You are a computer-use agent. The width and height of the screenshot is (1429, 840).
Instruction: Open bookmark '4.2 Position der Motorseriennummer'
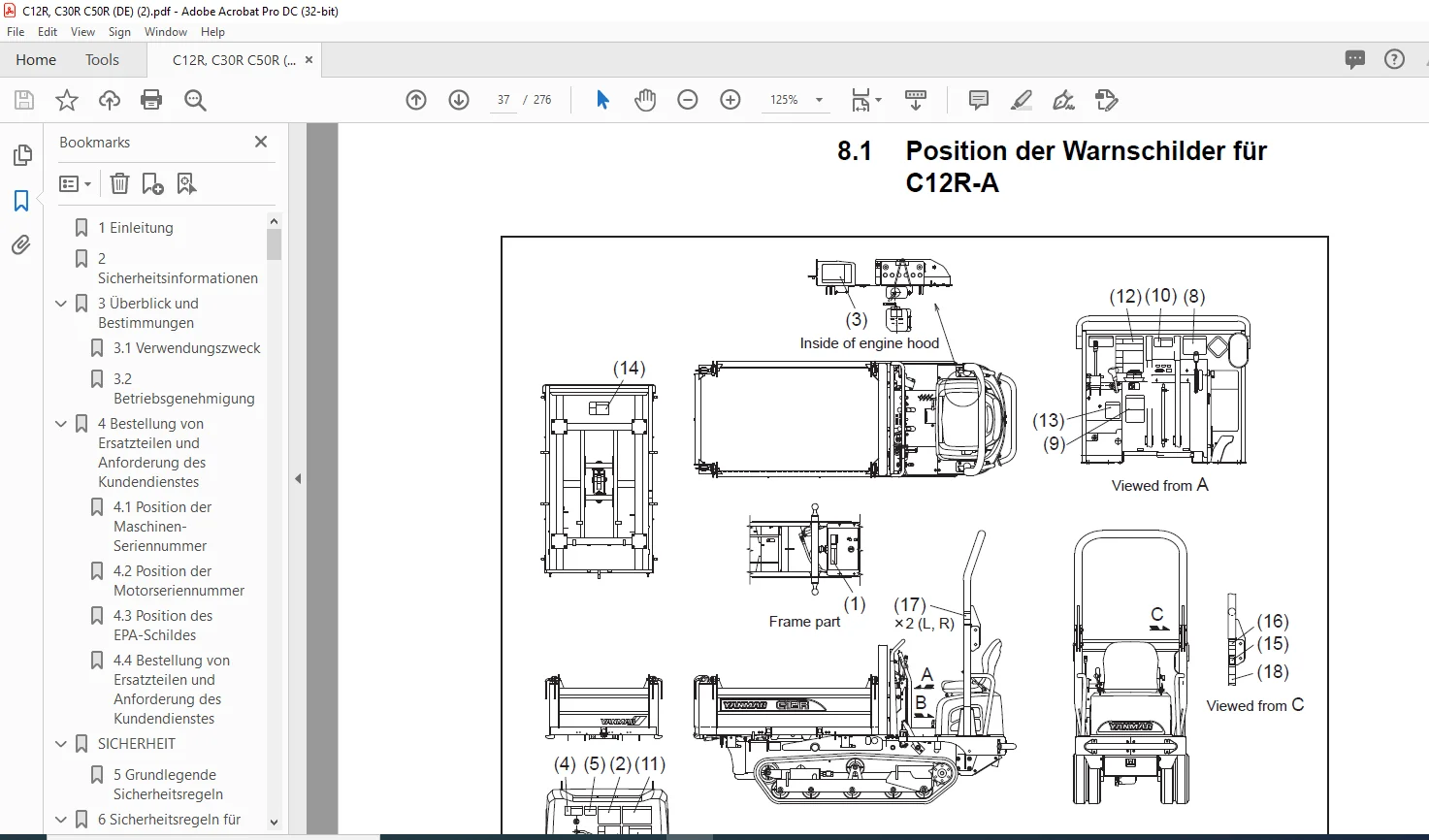point(179,581)
